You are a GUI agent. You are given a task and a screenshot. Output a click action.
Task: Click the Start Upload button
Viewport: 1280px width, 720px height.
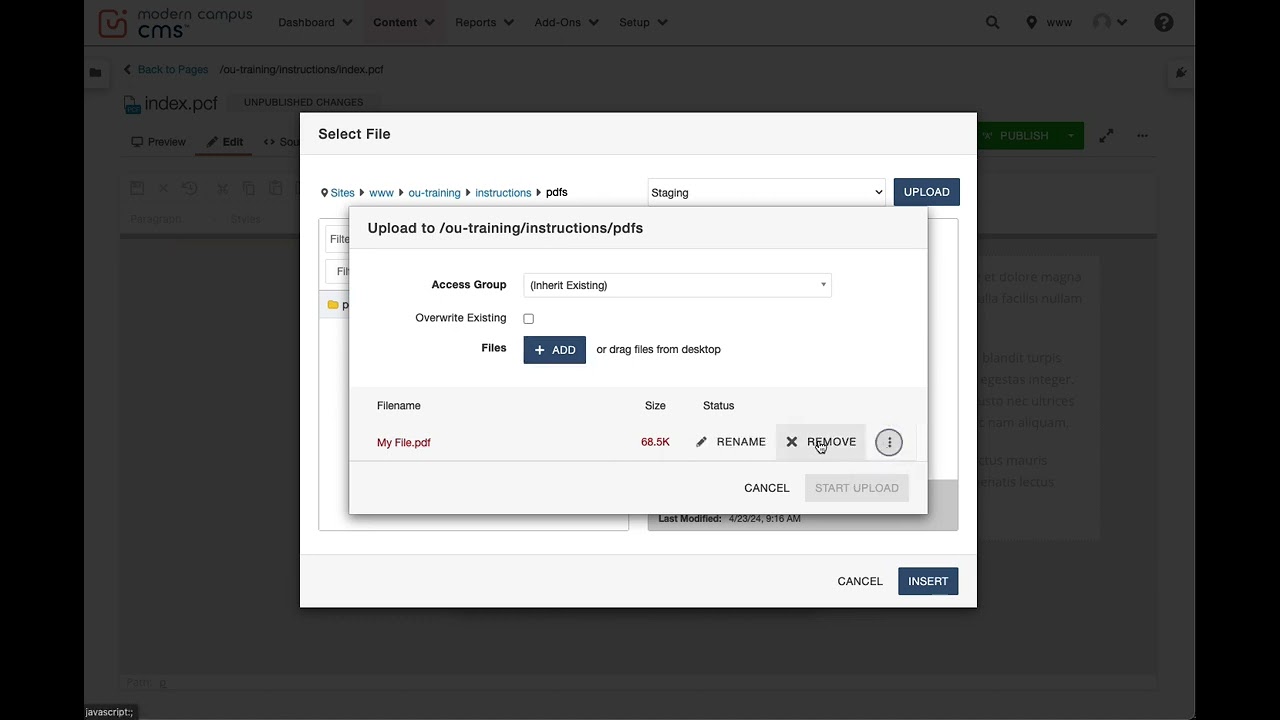[857, 488]
